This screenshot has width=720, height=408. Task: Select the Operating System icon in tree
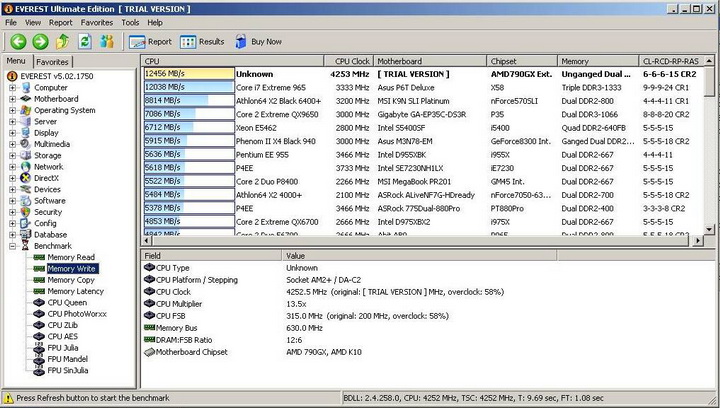(x=26, y=110)
